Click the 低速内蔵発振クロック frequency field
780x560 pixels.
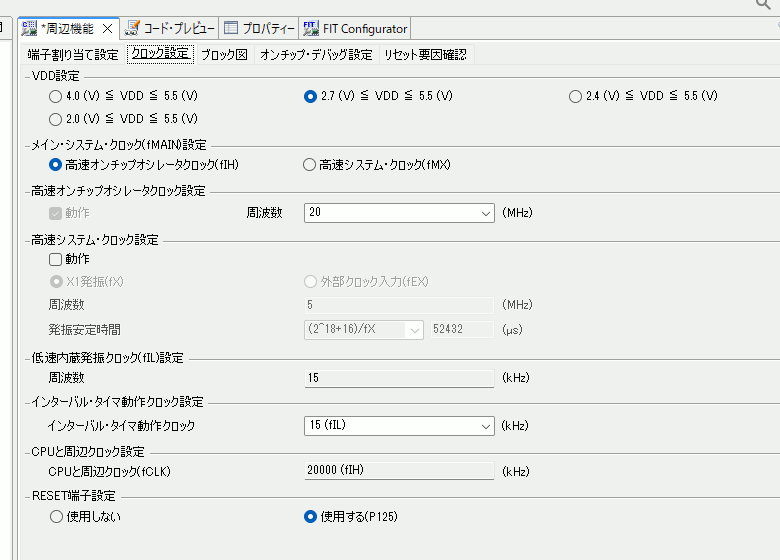pos(398,378)
